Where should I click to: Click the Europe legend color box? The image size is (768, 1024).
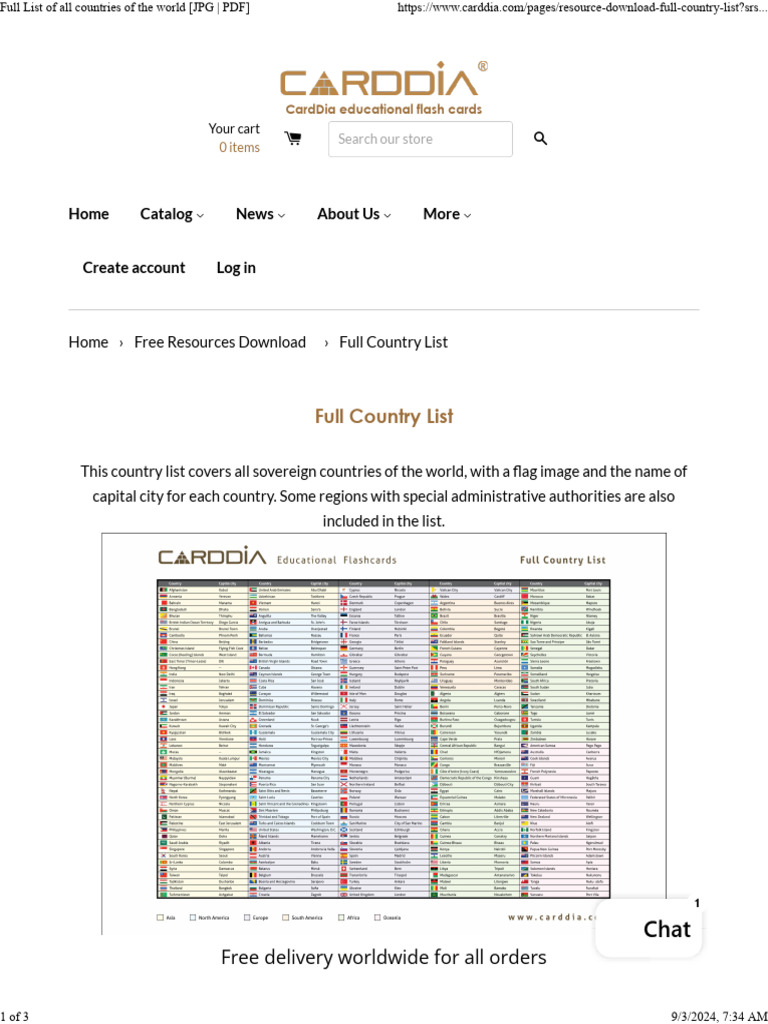click(247, 918)
